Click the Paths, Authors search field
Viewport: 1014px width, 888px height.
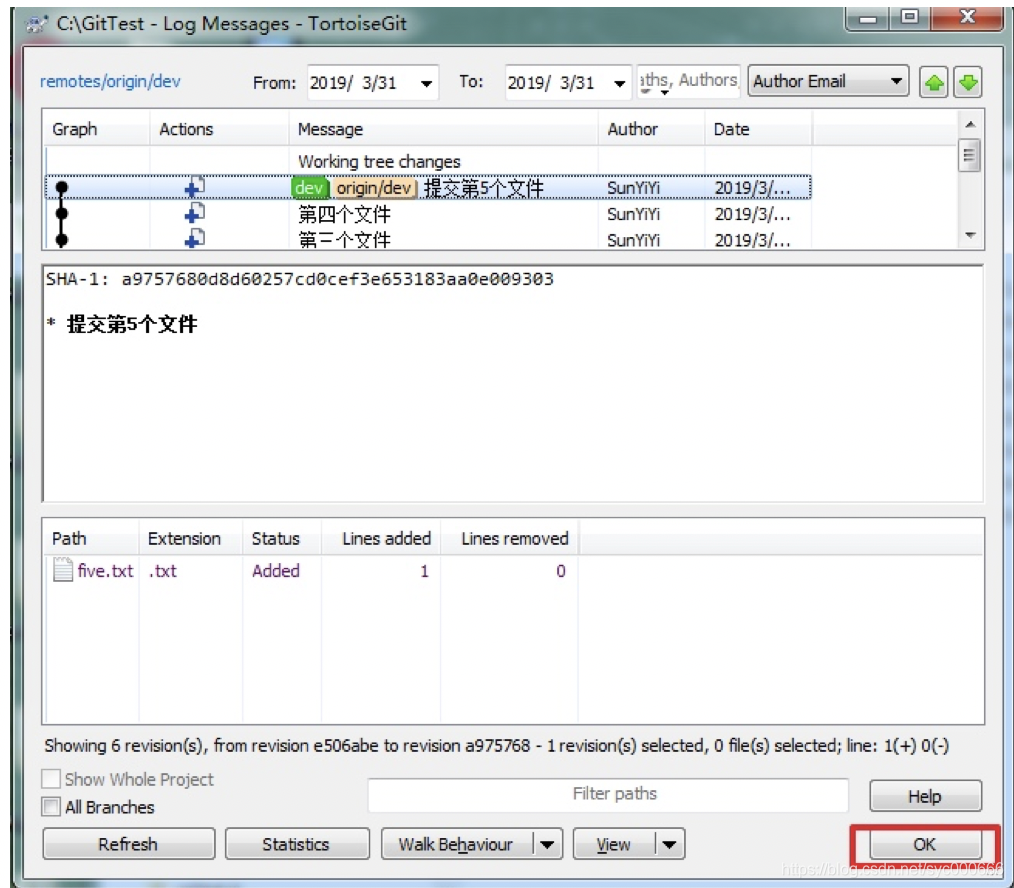click(689, 81)
